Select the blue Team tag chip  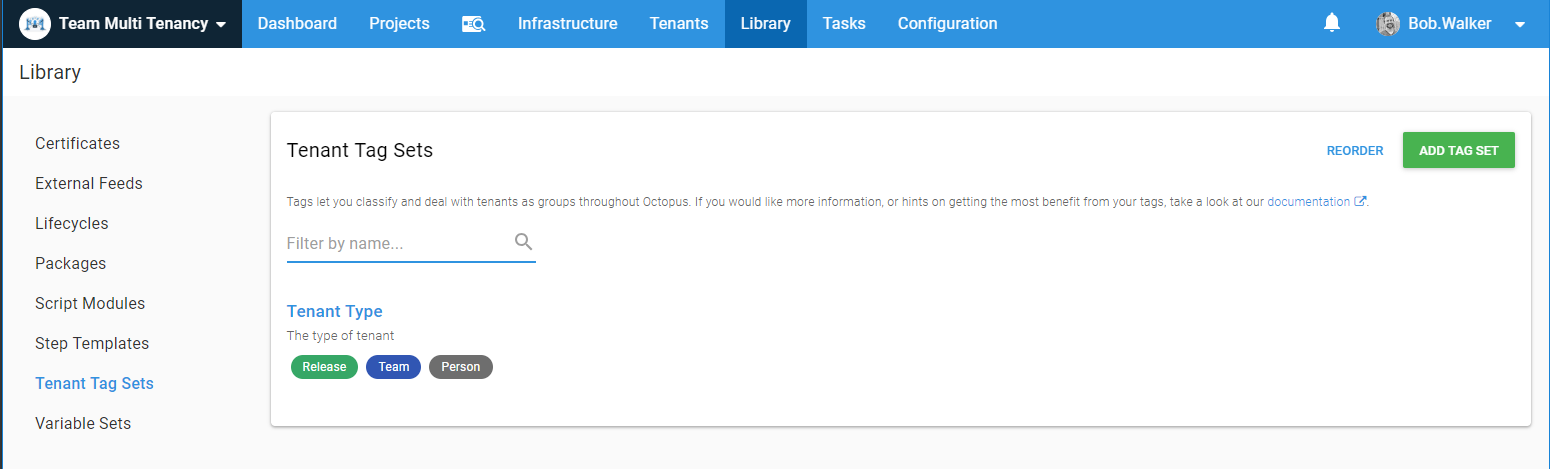[x=393, y=367]
